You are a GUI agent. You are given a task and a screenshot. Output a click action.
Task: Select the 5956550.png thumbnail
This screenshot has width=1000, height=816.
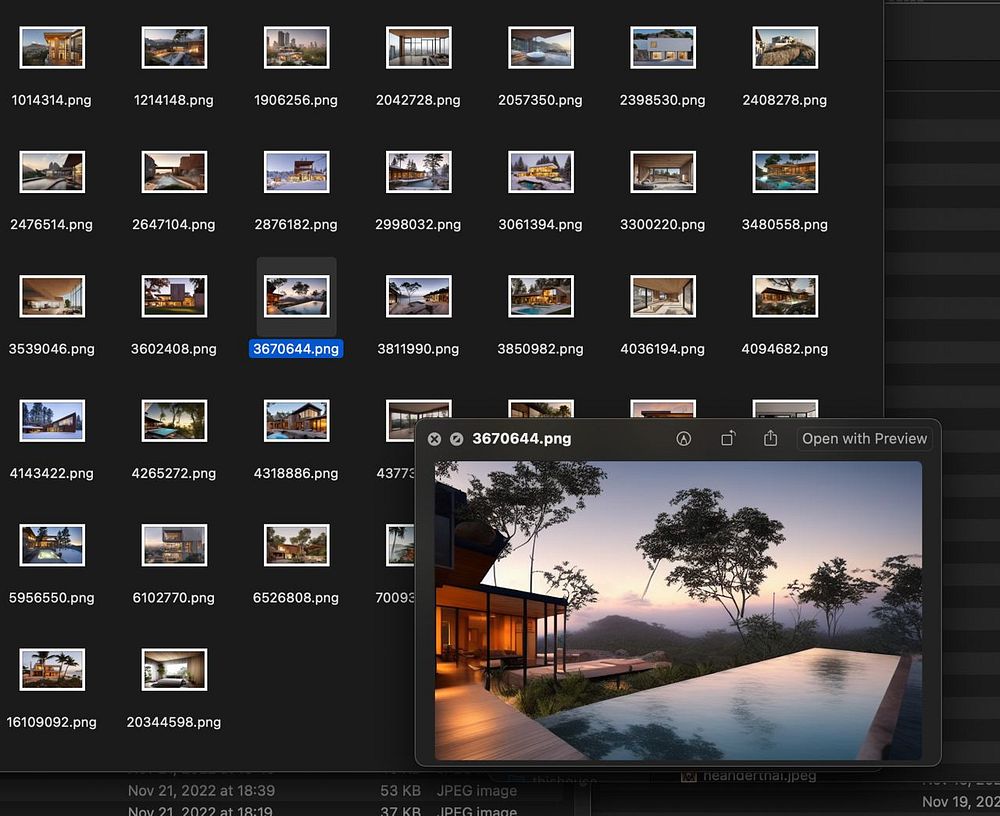pos(52,545)
